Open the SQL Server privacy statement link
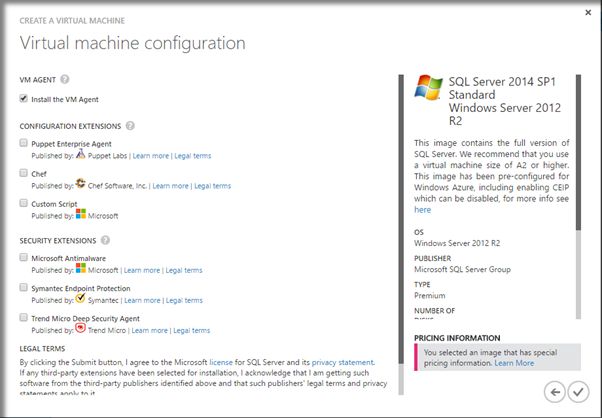602x418 pixels. click(340, 362)
